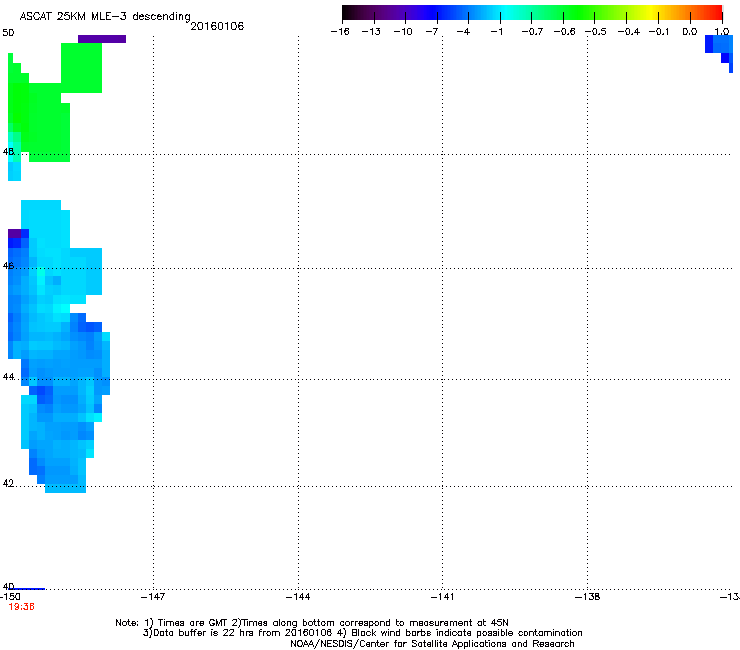Viewport: 740px width, 650px height.
Task: Click the color bar label -0.6
Action: pos(564,32)
